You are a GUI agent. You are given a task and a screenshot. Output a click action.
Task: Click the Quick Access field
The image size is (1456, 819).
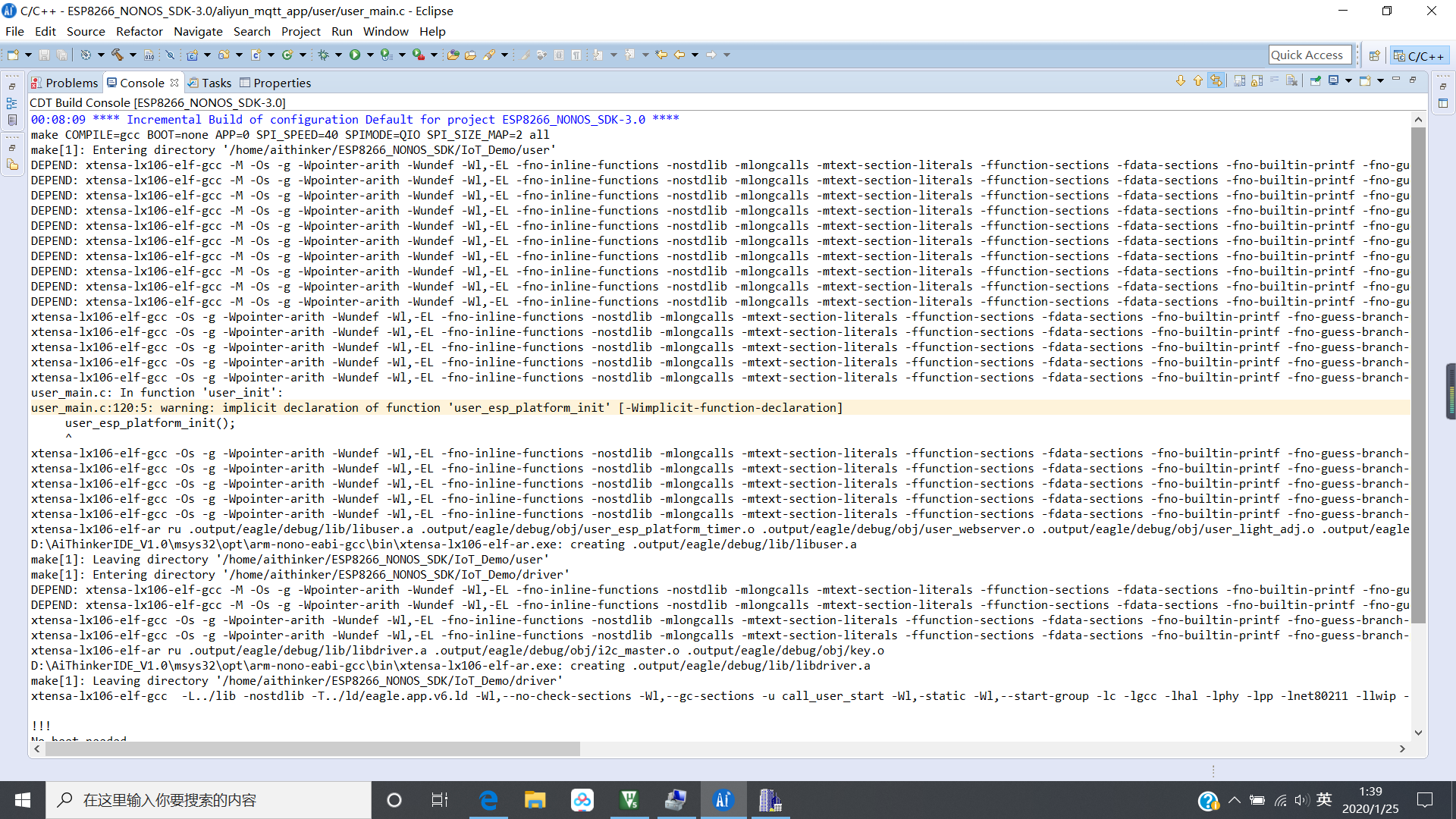(1310, 55)
